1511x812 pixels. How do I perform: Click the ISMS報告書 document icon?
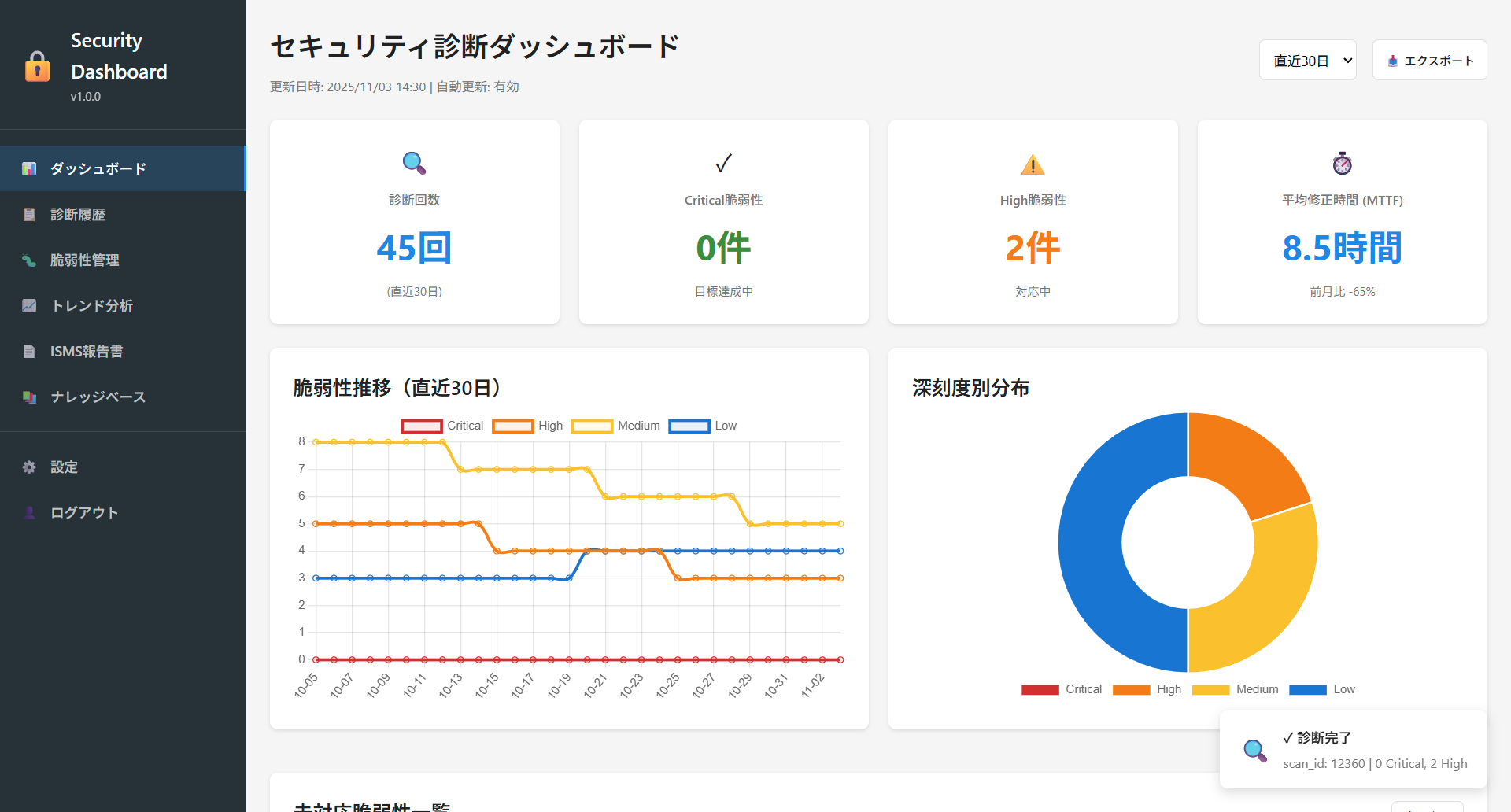coord(29,351)
